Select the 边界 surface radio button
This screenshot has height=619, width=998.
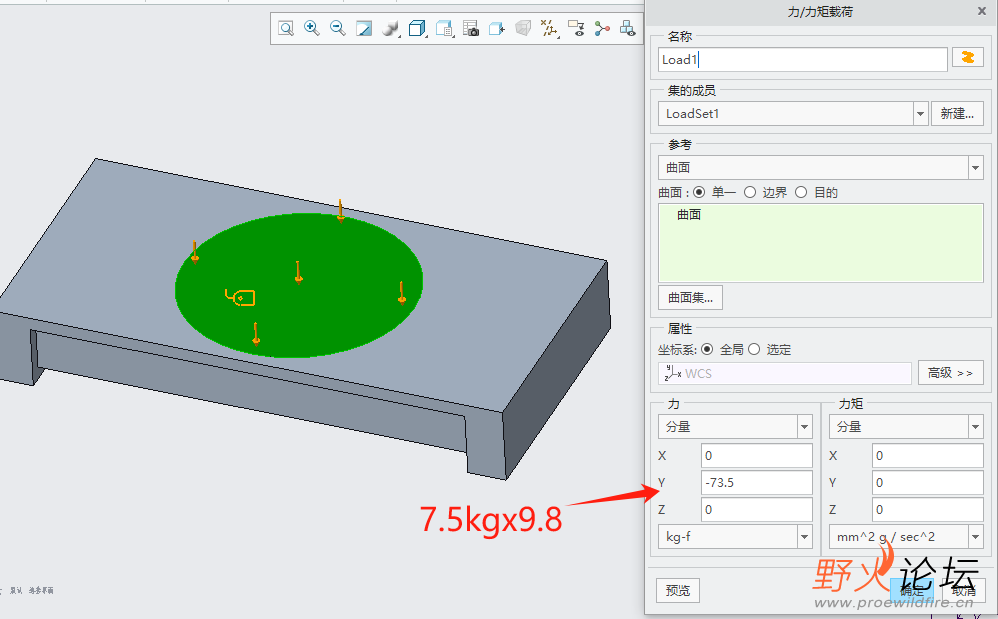(x=750, y=192)
